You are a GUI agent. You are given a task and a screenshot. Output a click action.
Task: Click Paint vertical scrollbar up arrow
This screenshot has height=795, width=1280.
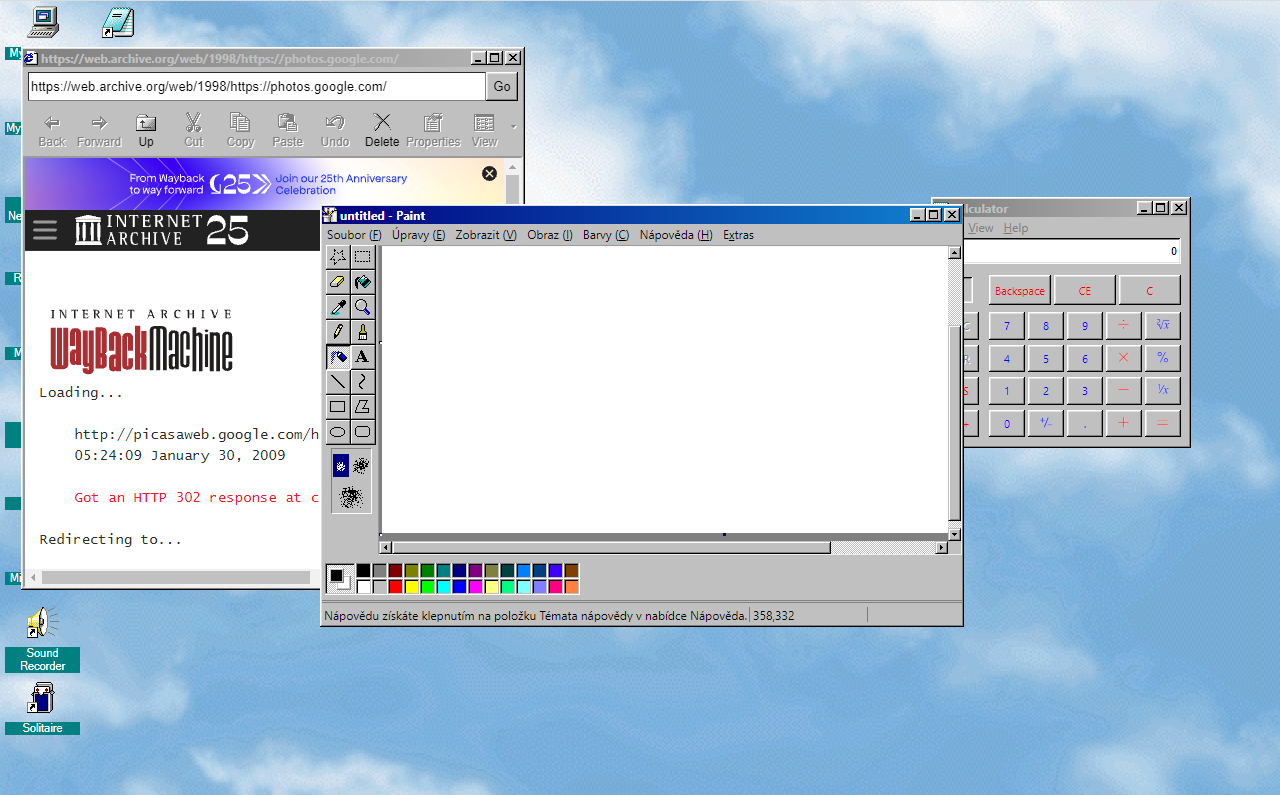[x=954, y=253]
